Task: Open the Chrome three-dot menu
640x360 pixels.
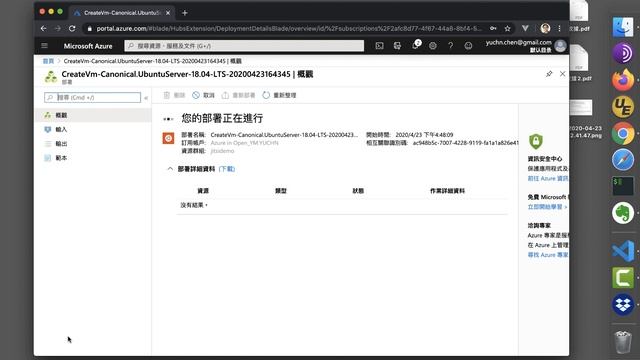Action: 560,29
